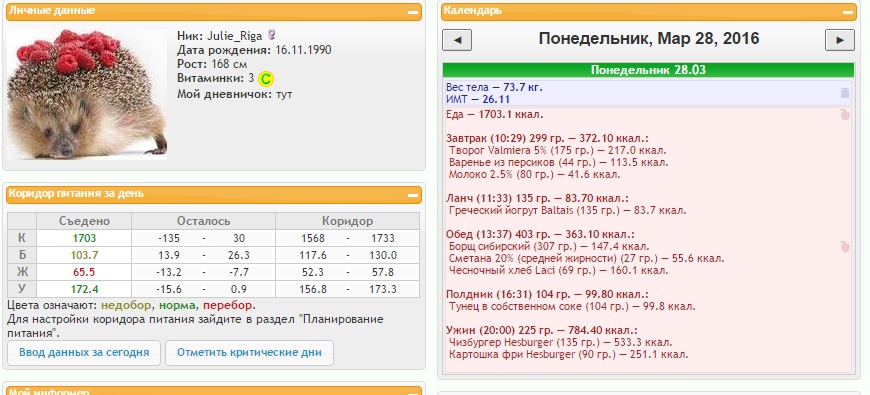Click Отметить критические дни button
The image size is (870, 395).
point(249,352)
